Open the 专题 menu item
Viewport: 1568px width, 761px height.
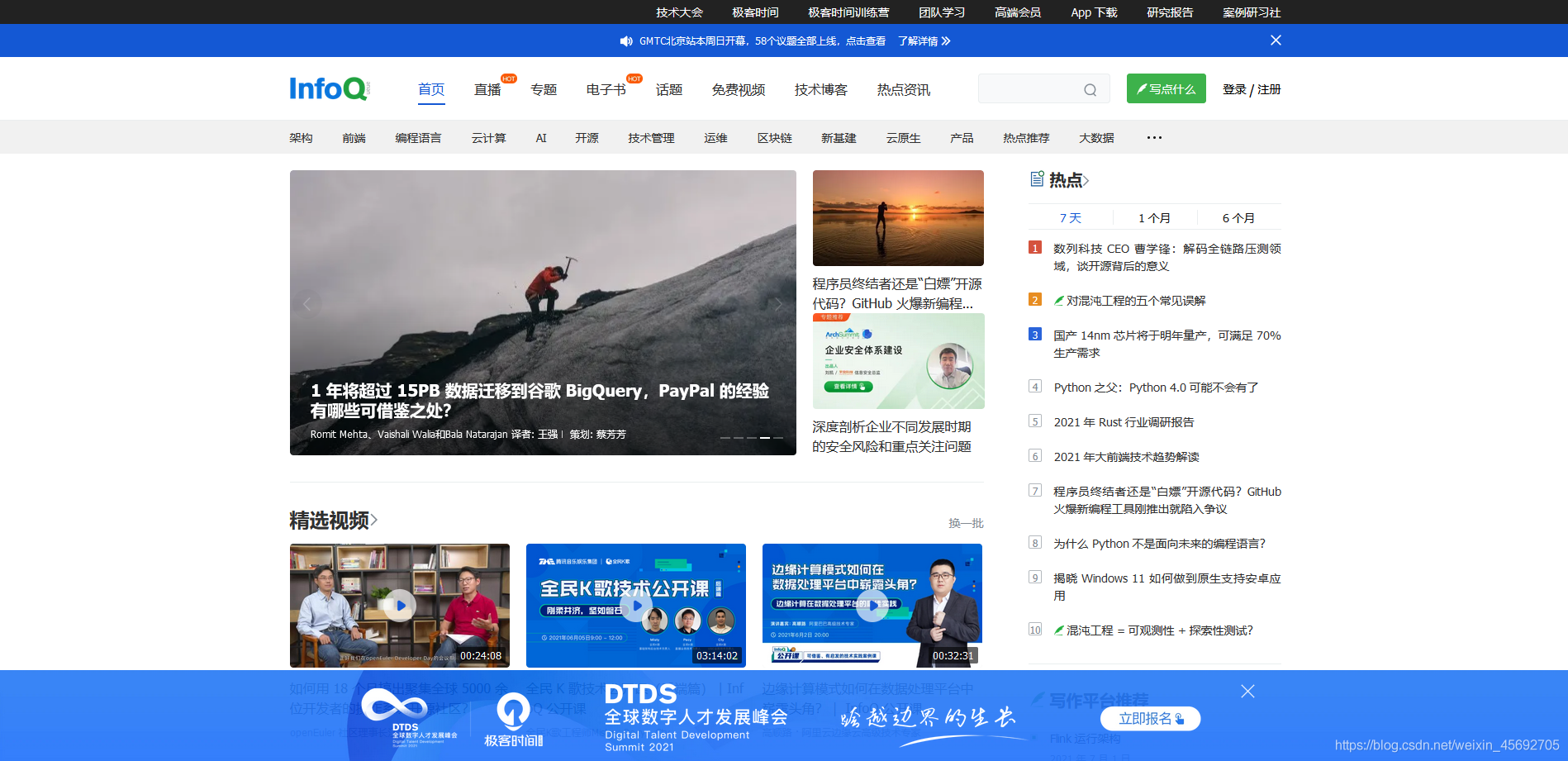(x=544, y=90)
